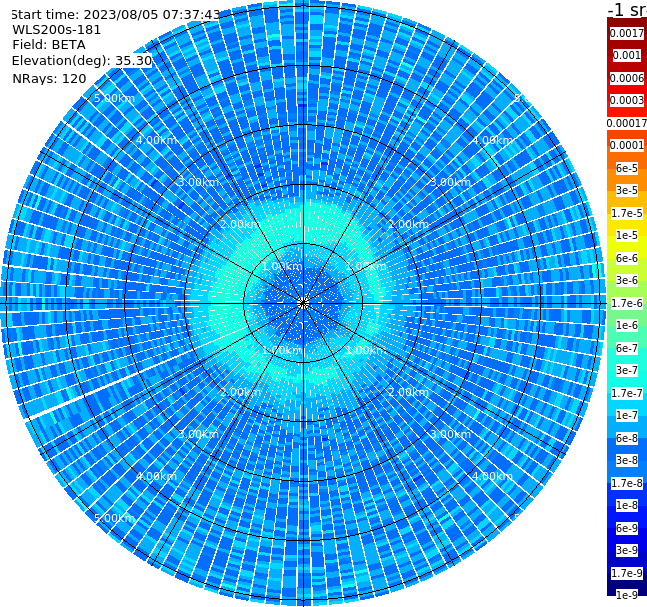Click the NRays: 120 label
This screenshot has height=607, width=647.
click(x=49, y=78)
